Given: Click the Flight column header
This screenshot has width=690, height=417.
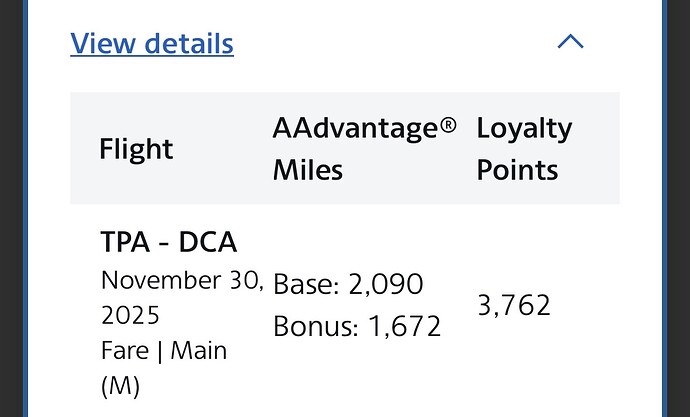Looking at the screenshot, I should [x=136, y=149].
